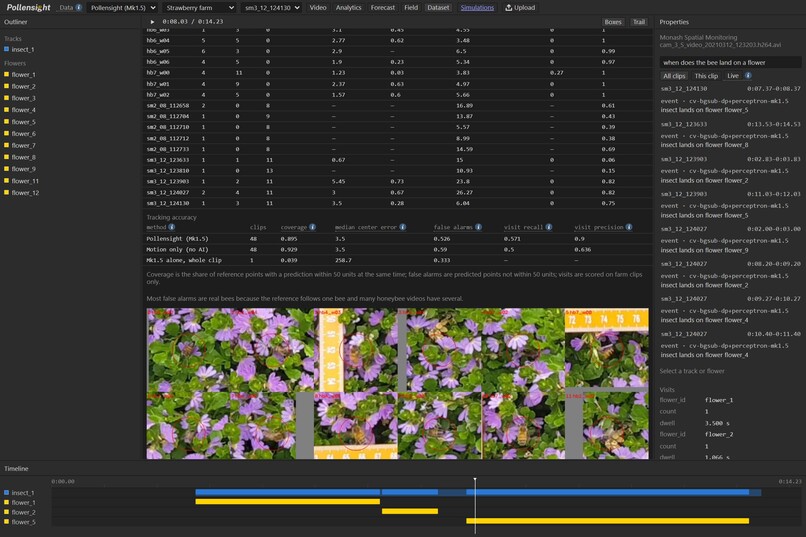Click blue square icon of insect_1 in Outliner
Screen dimensions: 806x537
[x=7, y=49]
